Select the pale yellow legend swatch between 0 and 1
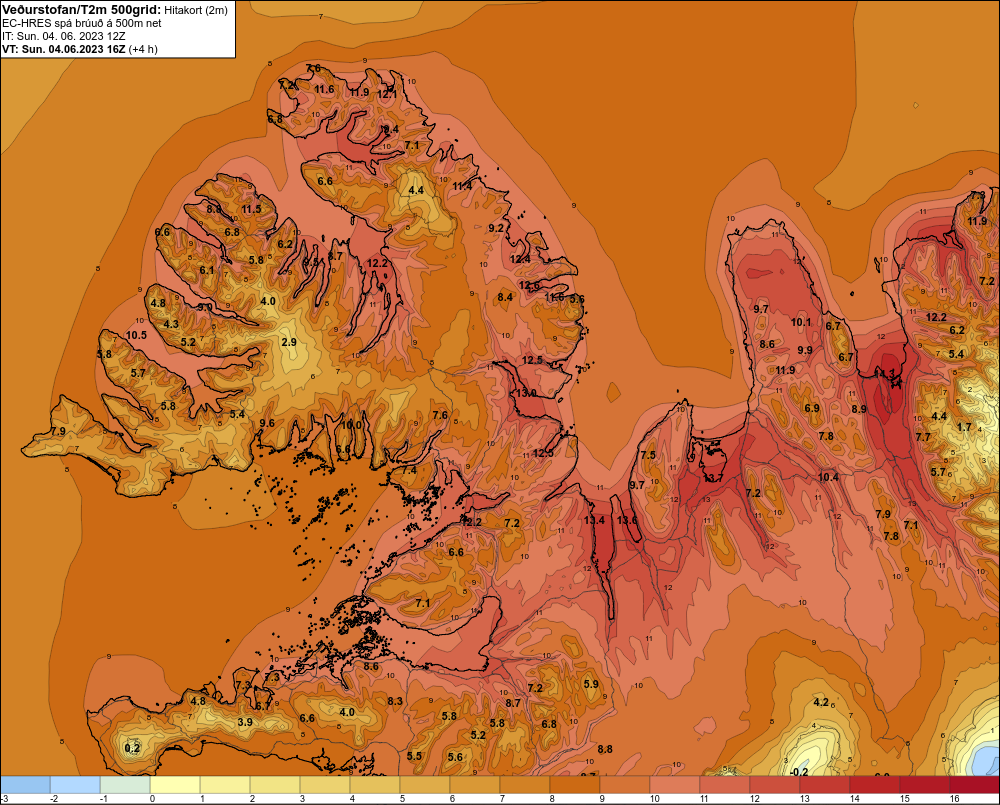The width and height of the screenshot is (1000, 805). pos(175,785)
